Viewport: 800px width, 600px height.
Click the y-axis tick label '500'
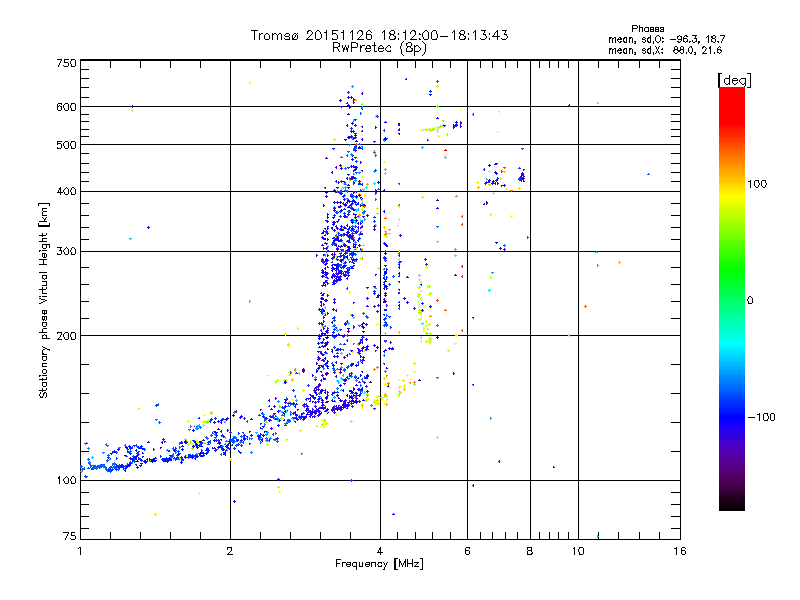[x=66, y=145]
